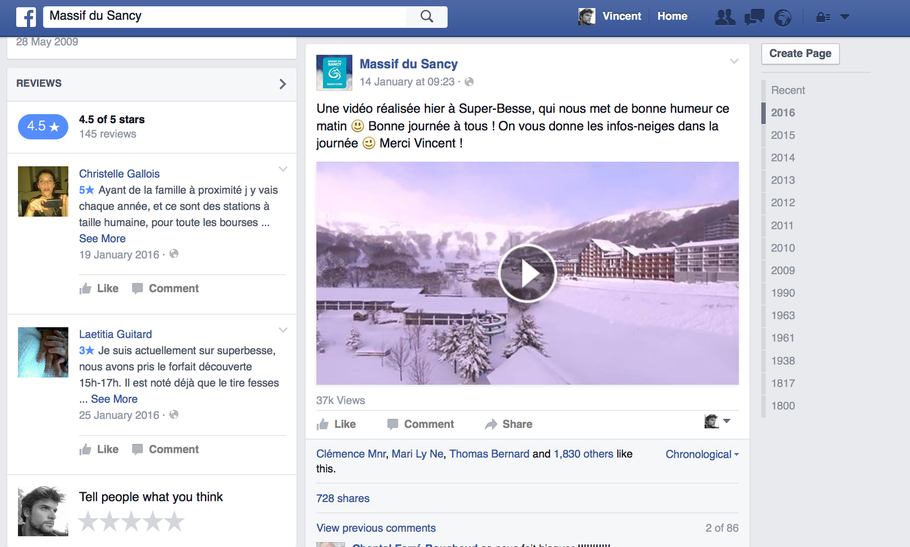Open Clémence Mnr's profile link
This screenshot has height=547, width=910.
(x=351, y=454)
